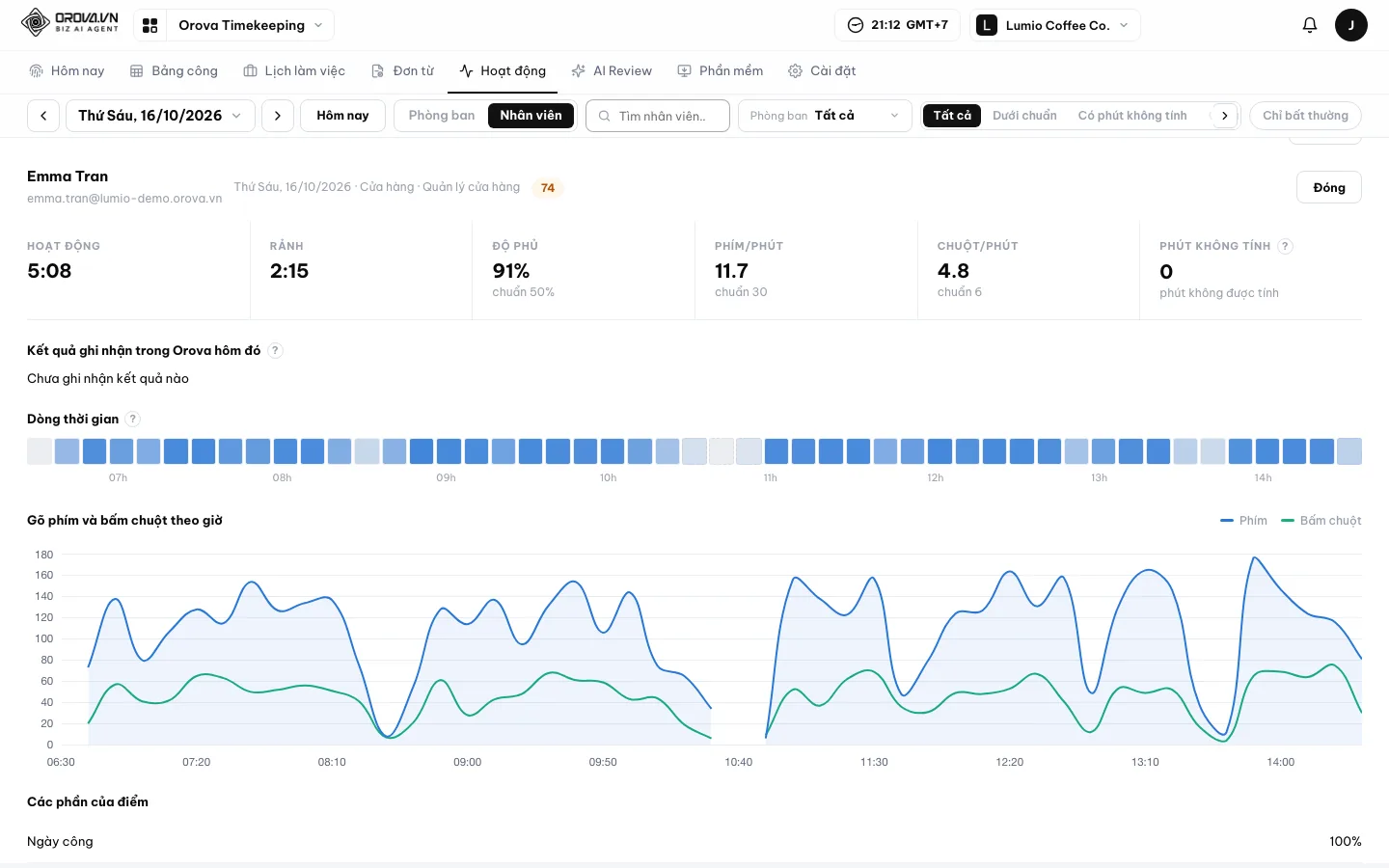Viewport: 1389px width, 868px height.
Task: Show help for Kết quả ghi nhận
Action: 275,350
